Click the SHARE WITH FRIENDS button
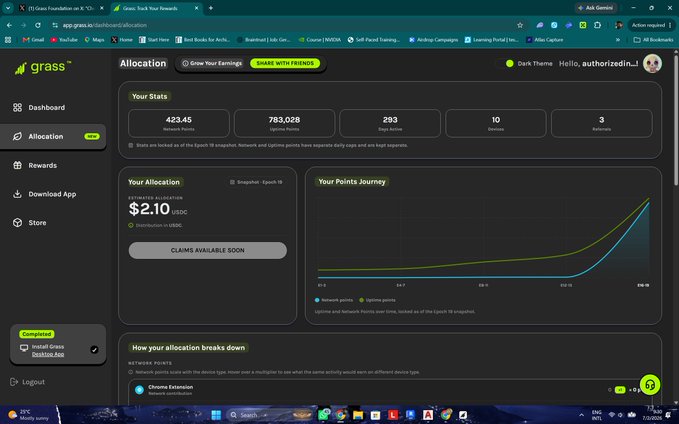679x424 pixels. [x=285, y=63]
